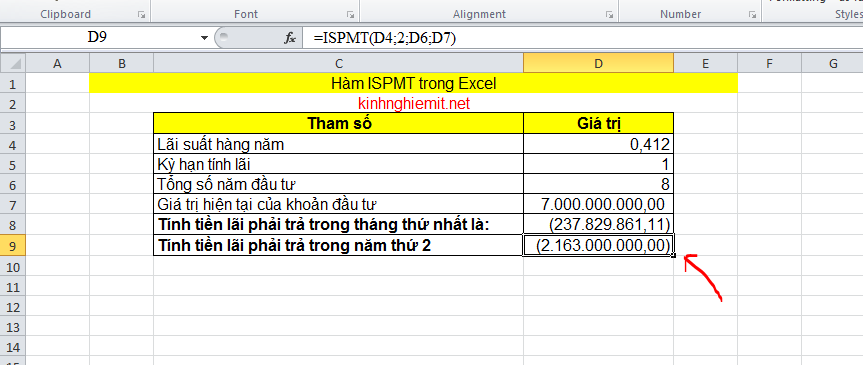
Task: Open the Alignment dialog launcher
Action: click(609, 15)
